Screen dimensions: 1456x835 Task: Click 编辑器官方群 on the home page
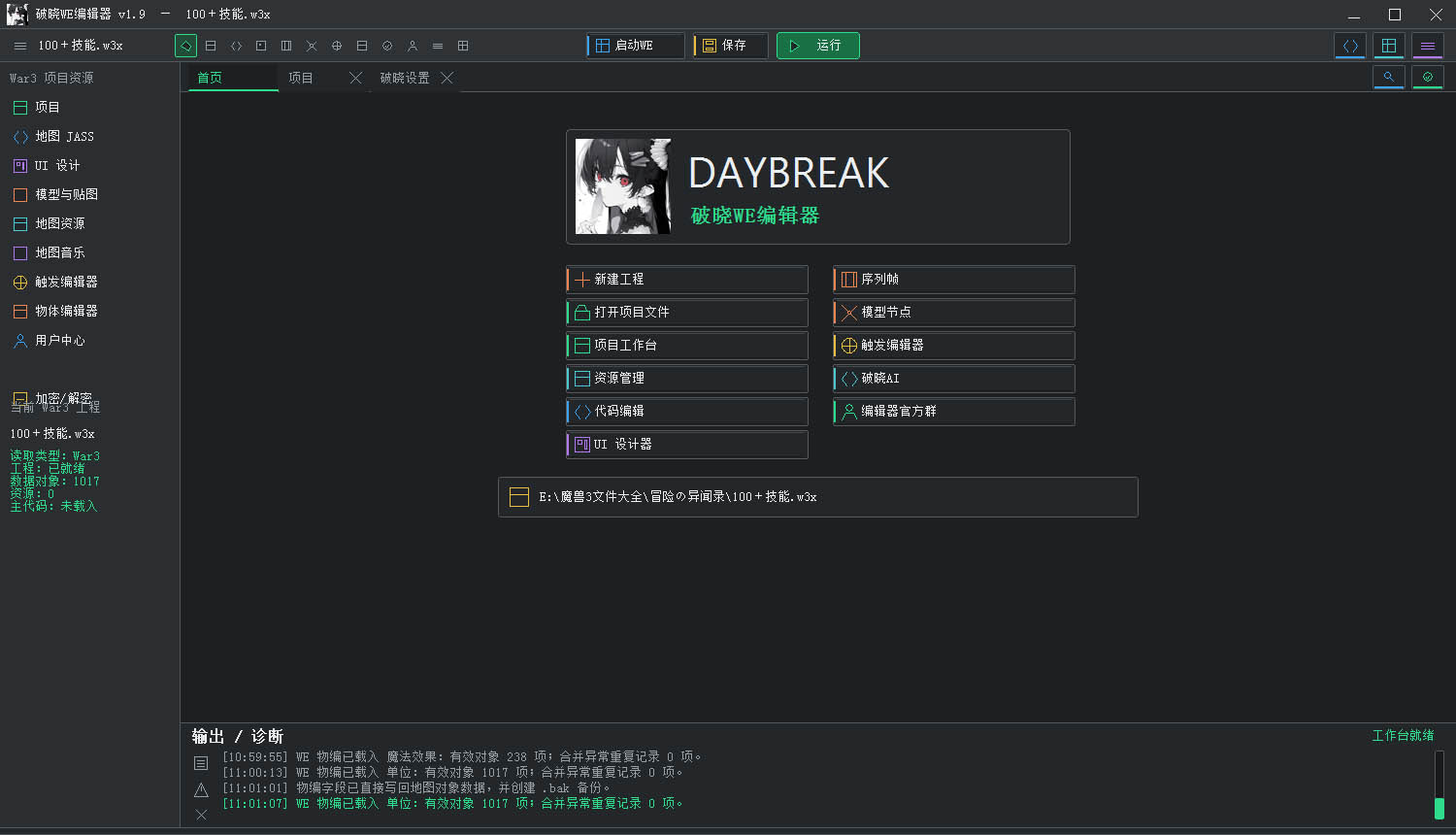(x=954, y=412)
